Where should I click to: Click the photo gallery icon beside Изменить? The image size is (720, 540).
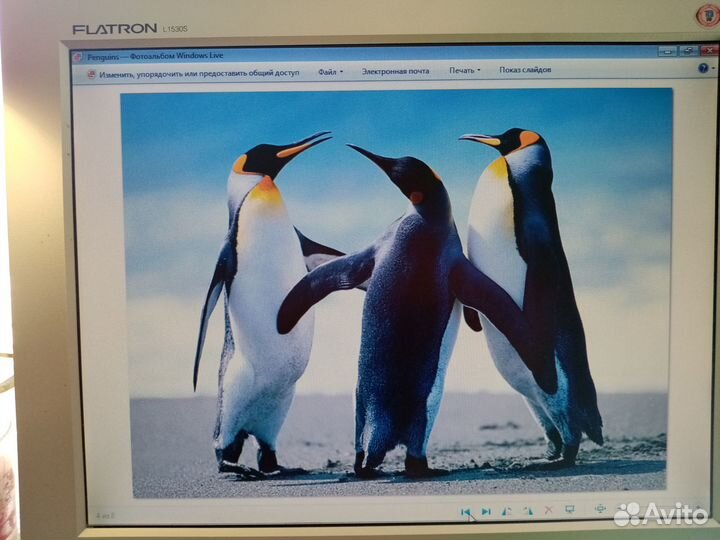[x=91, y=73]
